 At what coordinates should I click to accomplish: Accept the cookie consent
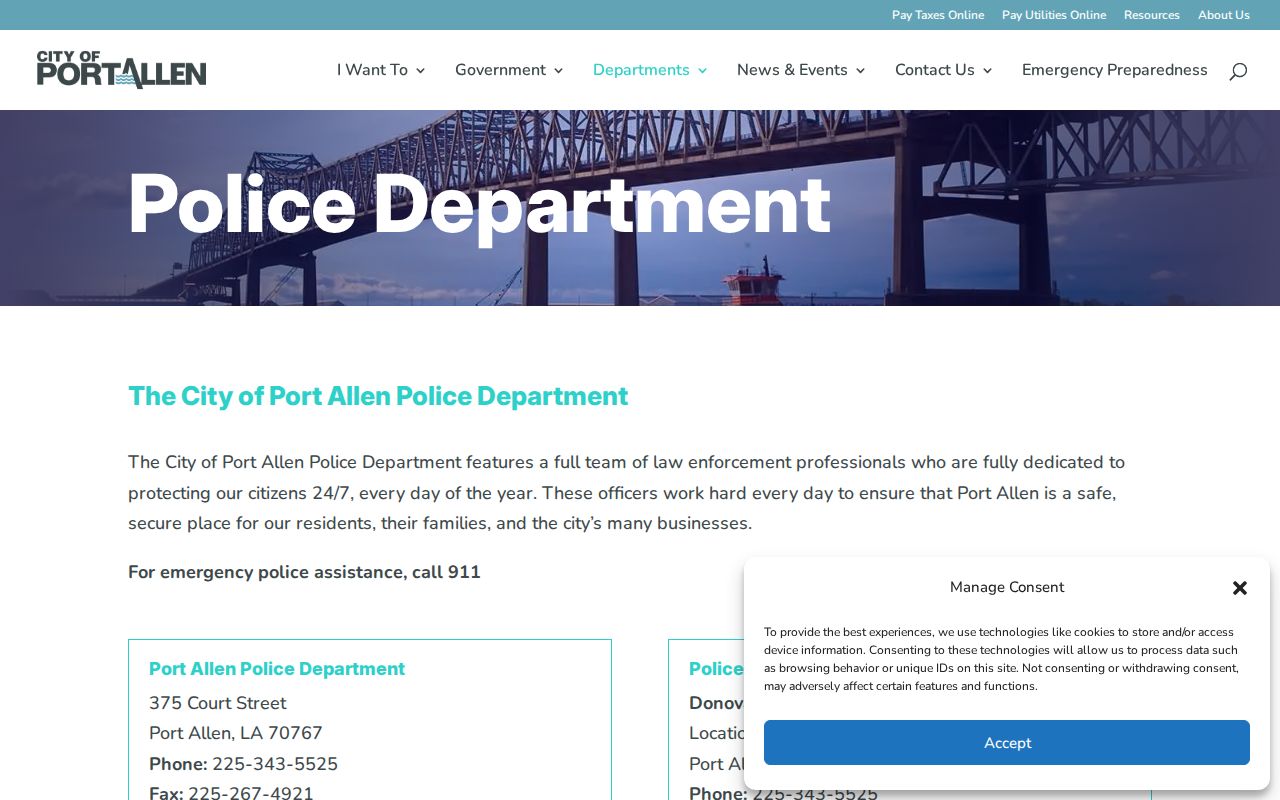pyautogui.click(x=1007, y=743)
